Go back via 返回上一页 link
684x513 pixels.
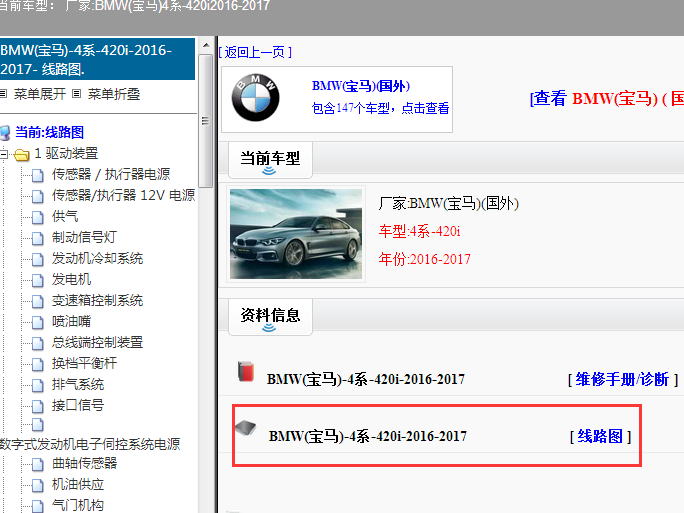255,52
